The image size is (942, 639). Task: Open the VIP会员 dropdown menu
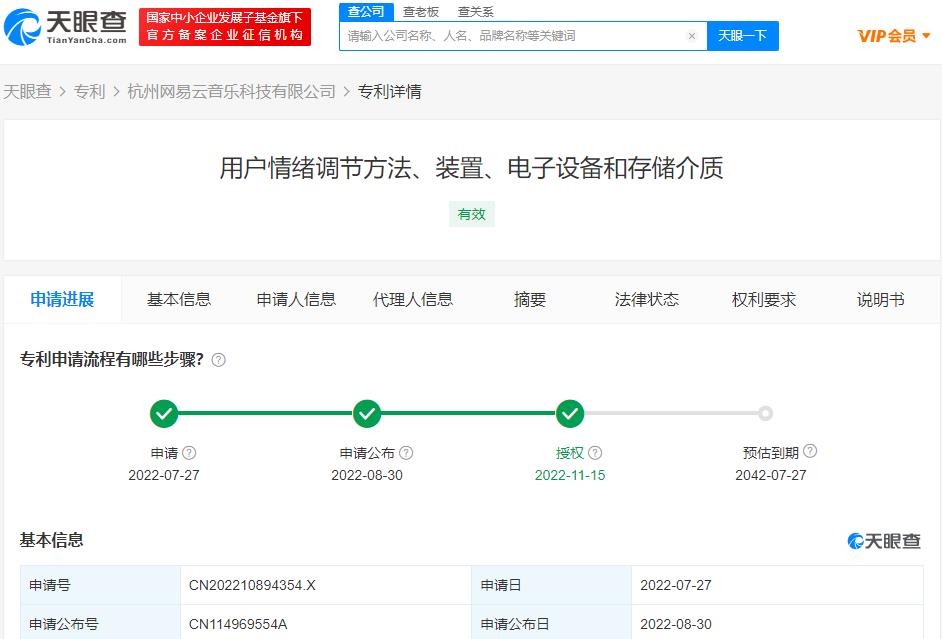(x=894, y=36)
